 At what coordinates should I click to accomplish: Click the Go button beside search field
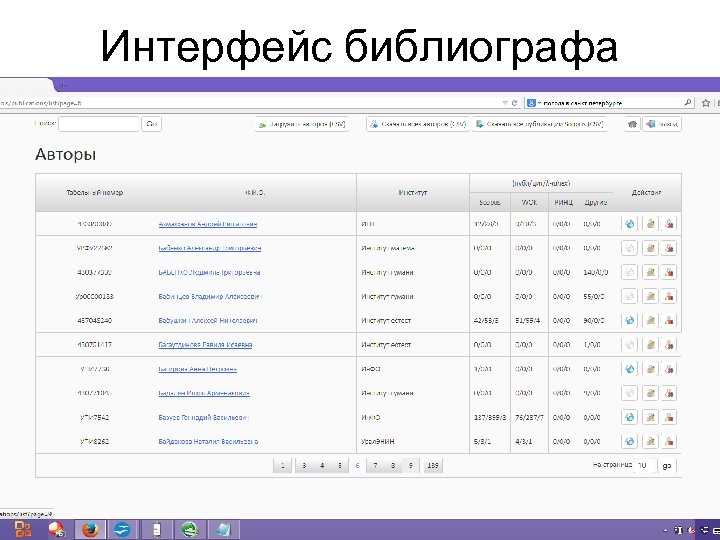pyautogui.click(x=152, y=124)
